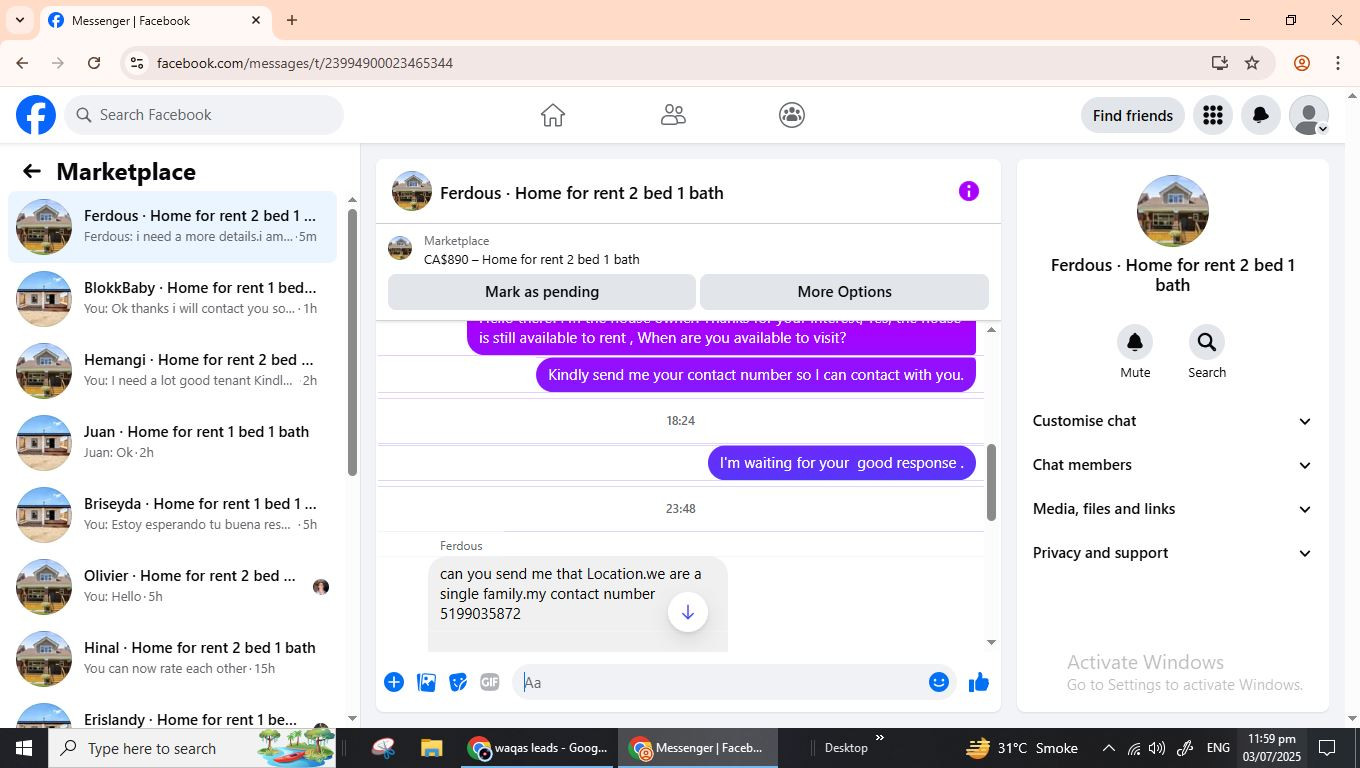This screenshot has height=768, width=1360.
Task: Open File Explorer from taskbar
Action: (431, 748)
